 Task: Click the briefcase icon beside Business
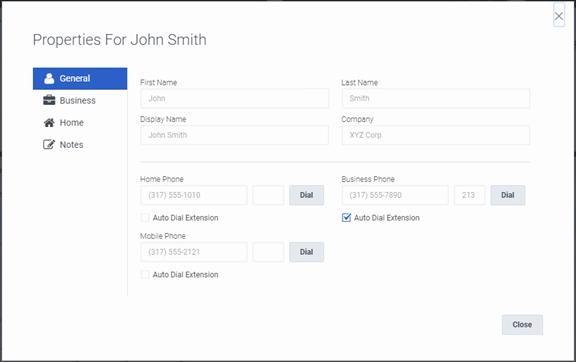[49, 100]
